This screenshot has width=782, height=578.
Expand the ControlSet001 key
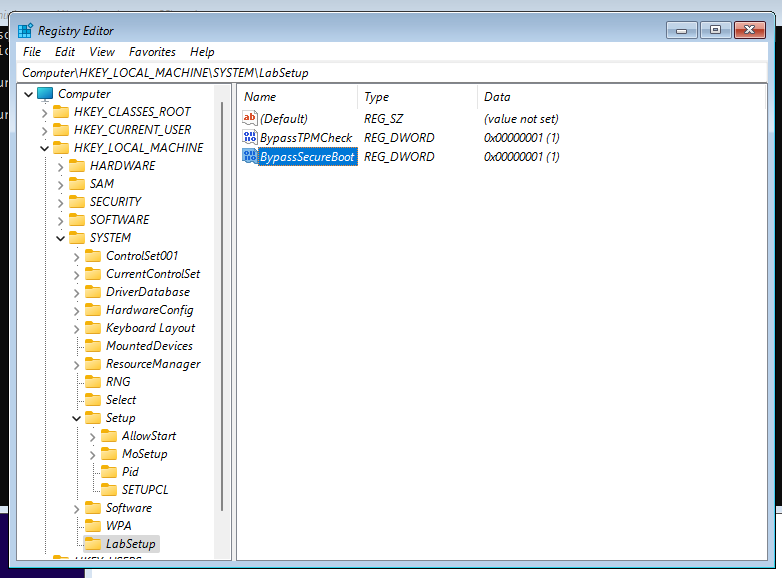[x=76, y=257]
